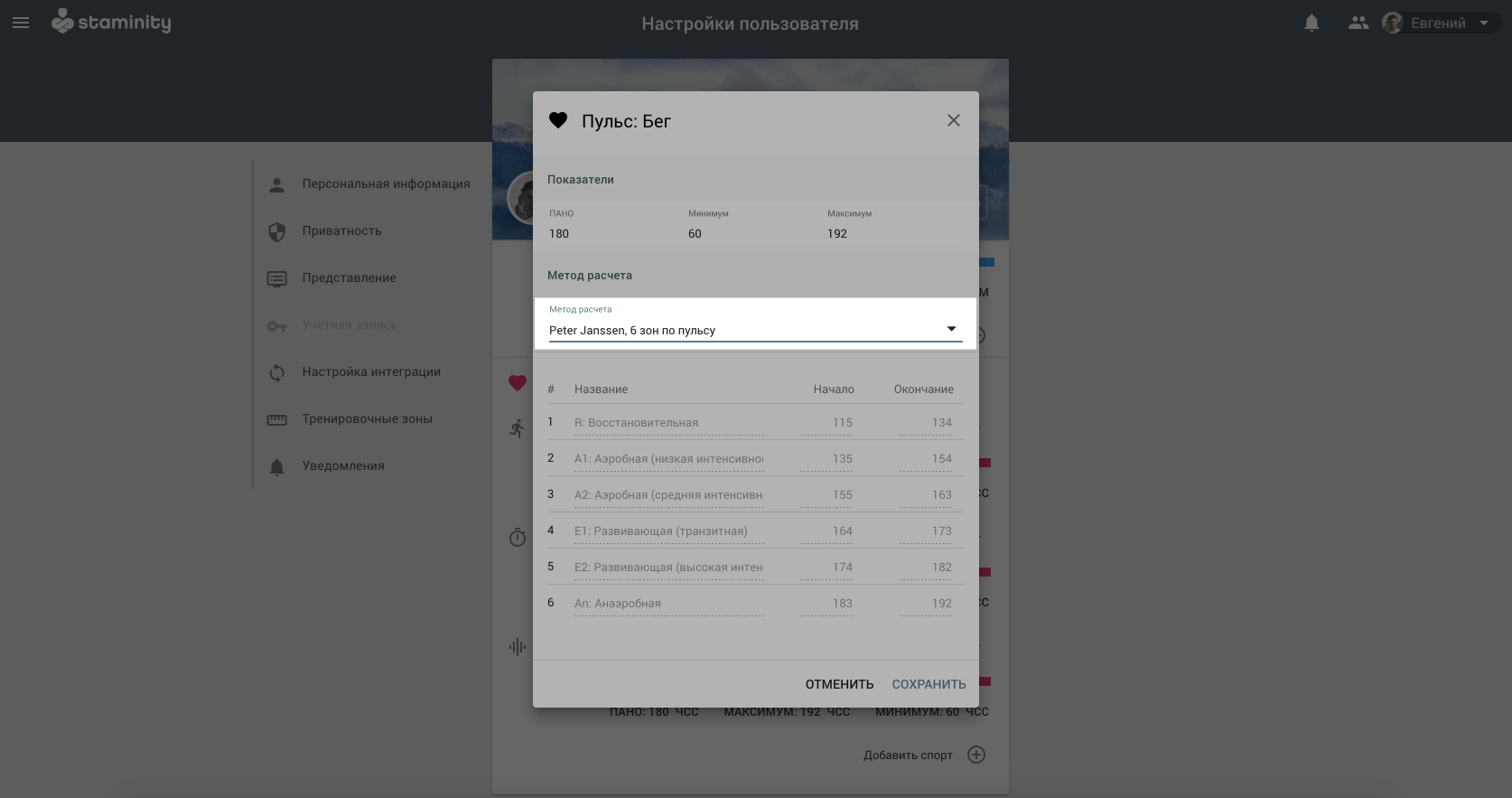The height and width of the screenshot is (798, 1512).
Task: Open the people/connections icon in header
Action: pyautogui.click(x=1358, y=23)
